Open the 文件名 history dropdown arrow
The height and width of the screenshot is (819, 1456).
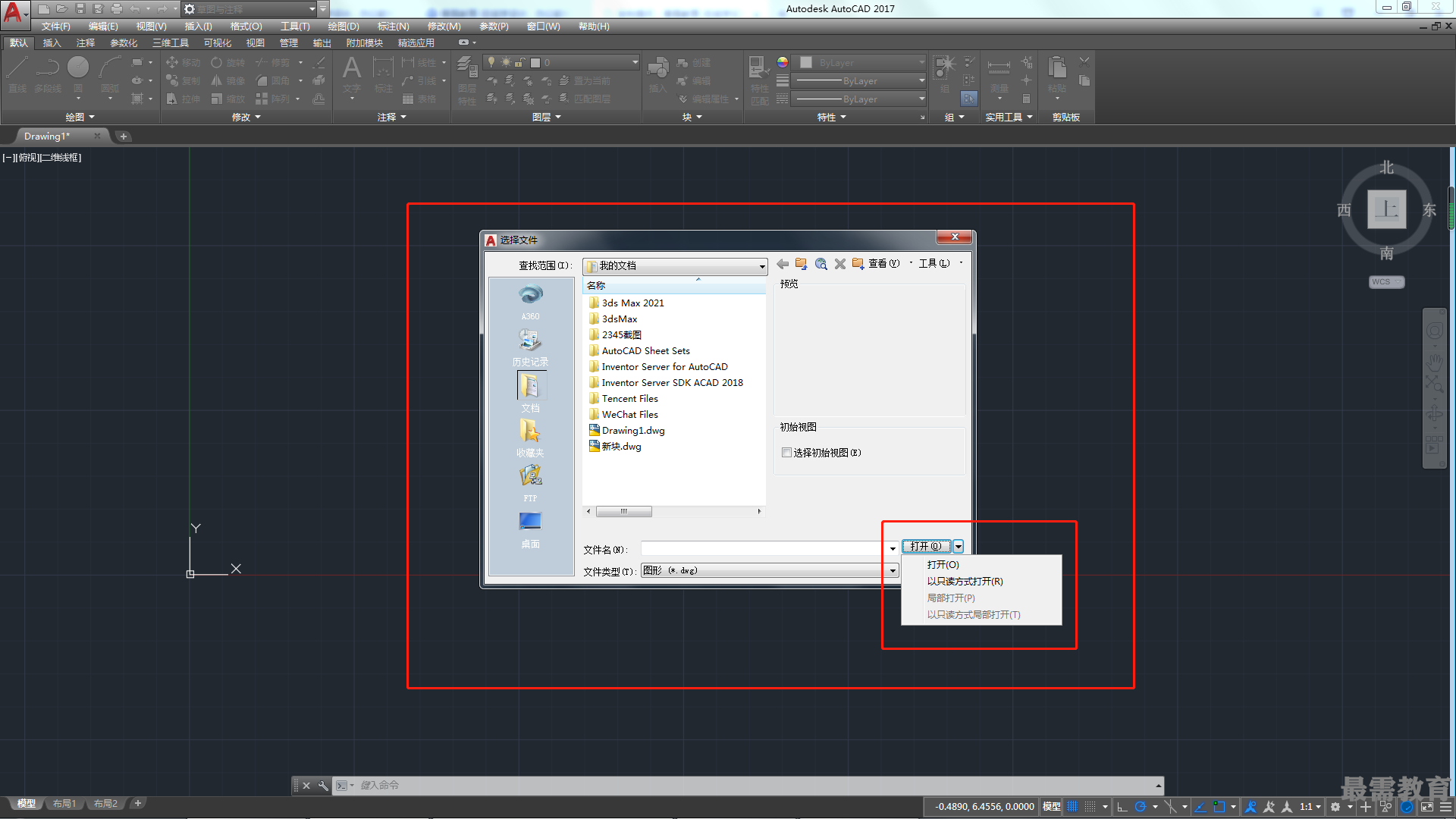click(893, 548)
